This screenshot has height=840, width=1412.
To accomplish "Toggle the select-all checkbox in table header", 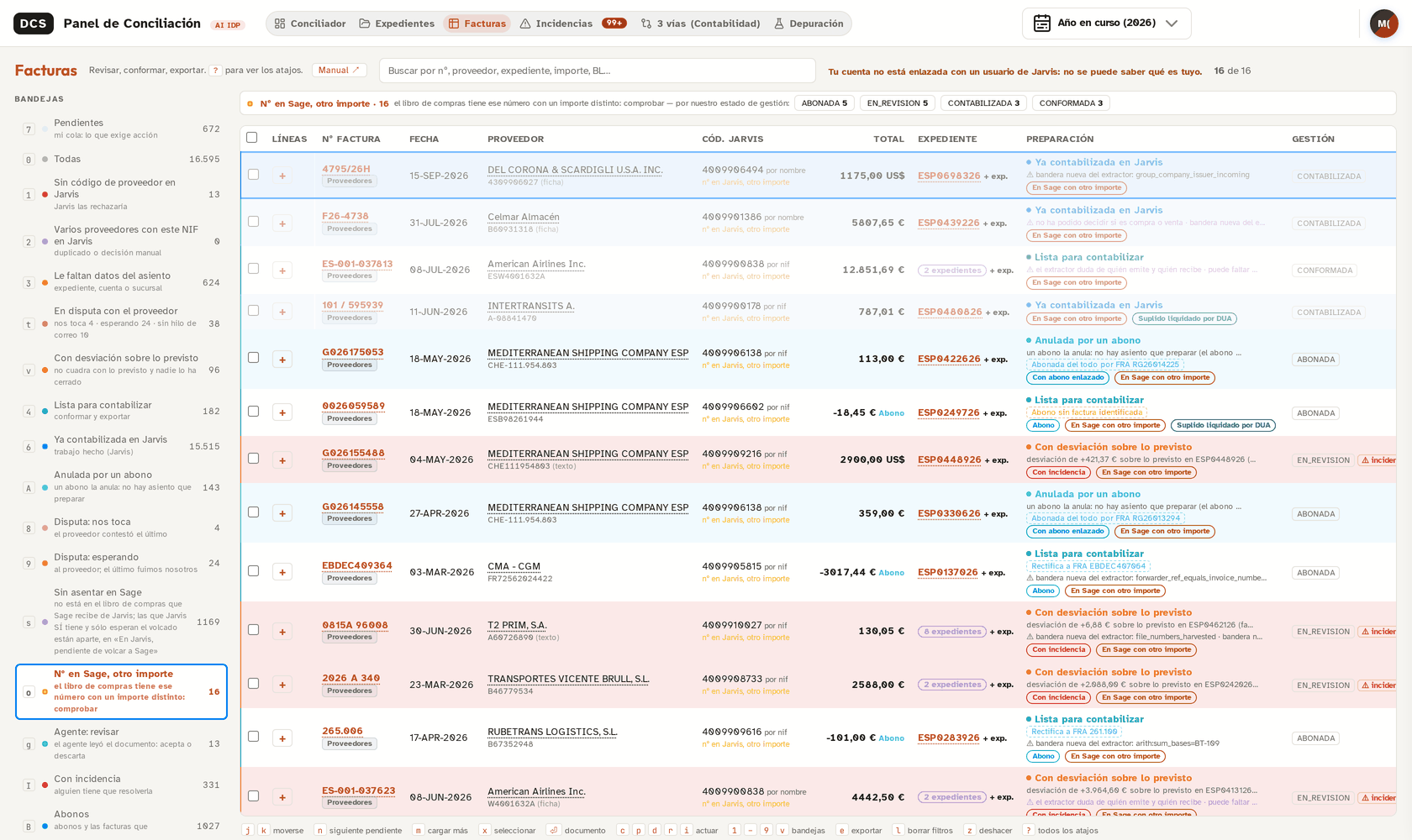I will (x=252, y=138).
